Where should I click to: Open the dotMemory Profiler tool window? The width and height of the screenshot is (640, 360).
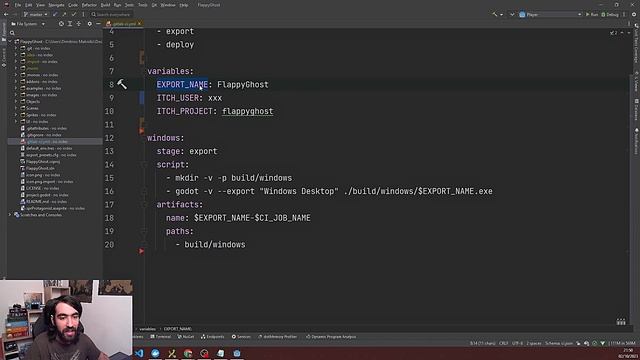click(278, 337)
